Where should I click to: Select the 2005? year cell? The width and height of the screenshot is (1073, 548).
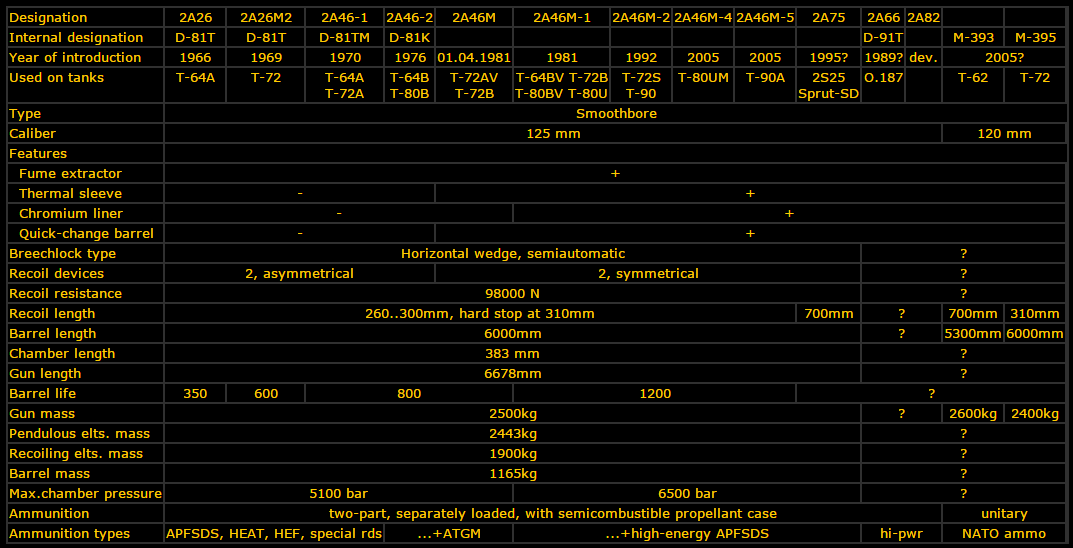[x=1004, y=57]
